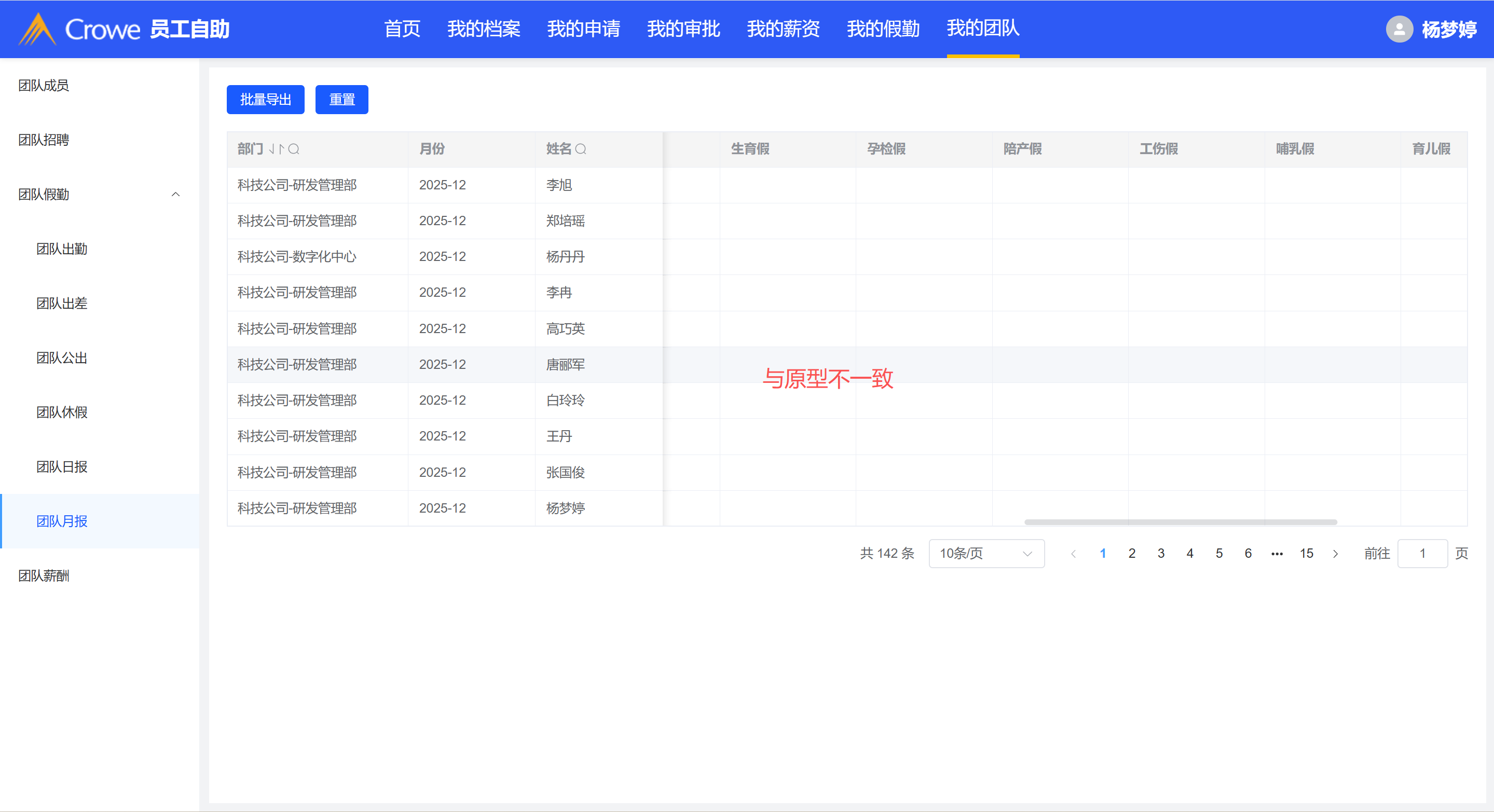Select 团队出差 in sidebar
This screenshot has height=812, width=1494.
tap(62, 304)
